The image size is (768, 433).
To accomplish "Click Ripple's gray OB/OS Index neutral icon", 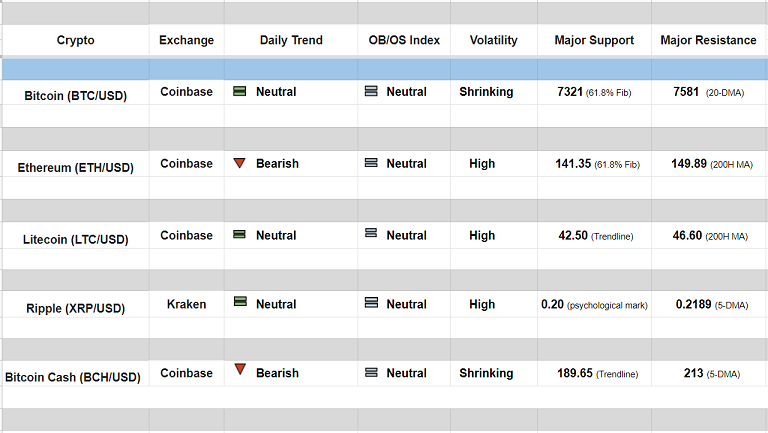I will (371, 303).
